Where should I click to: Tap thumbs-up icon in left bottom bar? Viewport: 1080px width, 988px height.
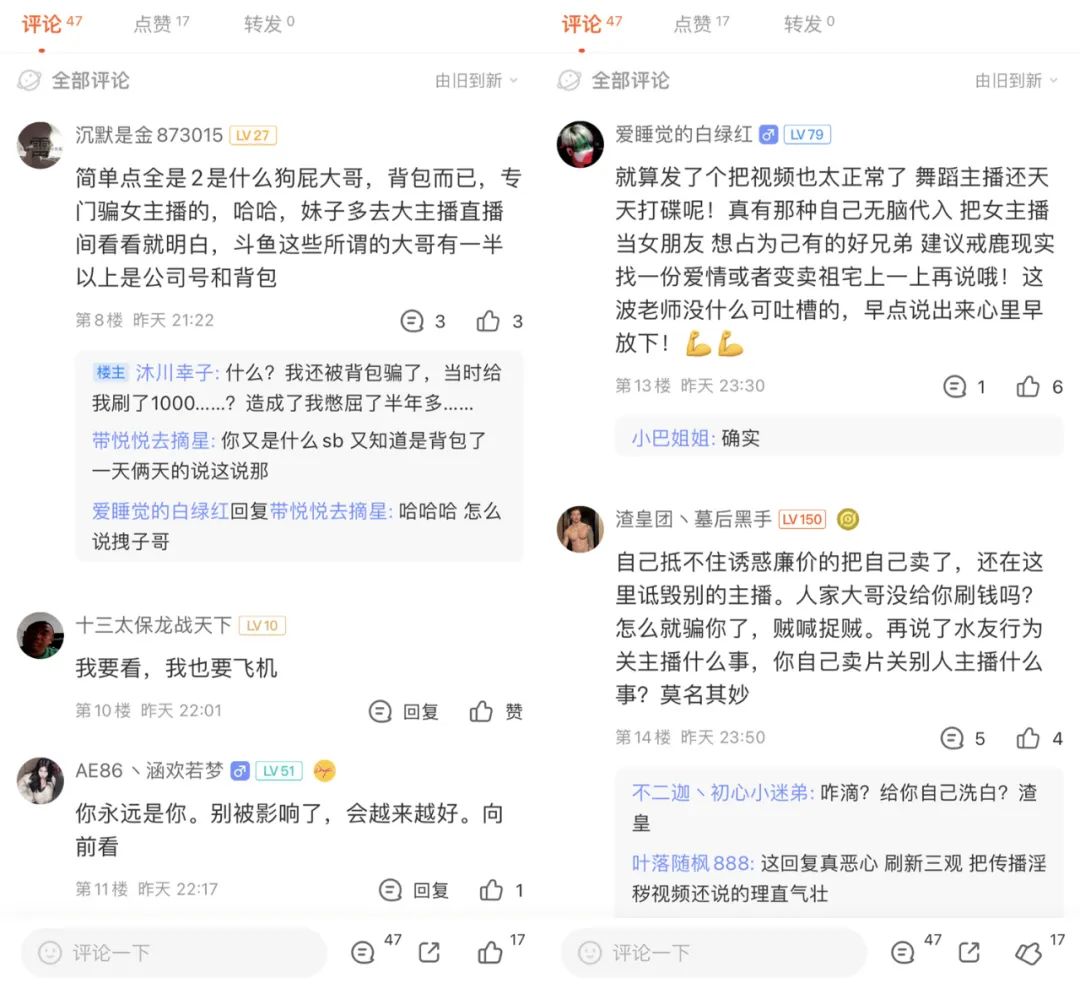490,952
